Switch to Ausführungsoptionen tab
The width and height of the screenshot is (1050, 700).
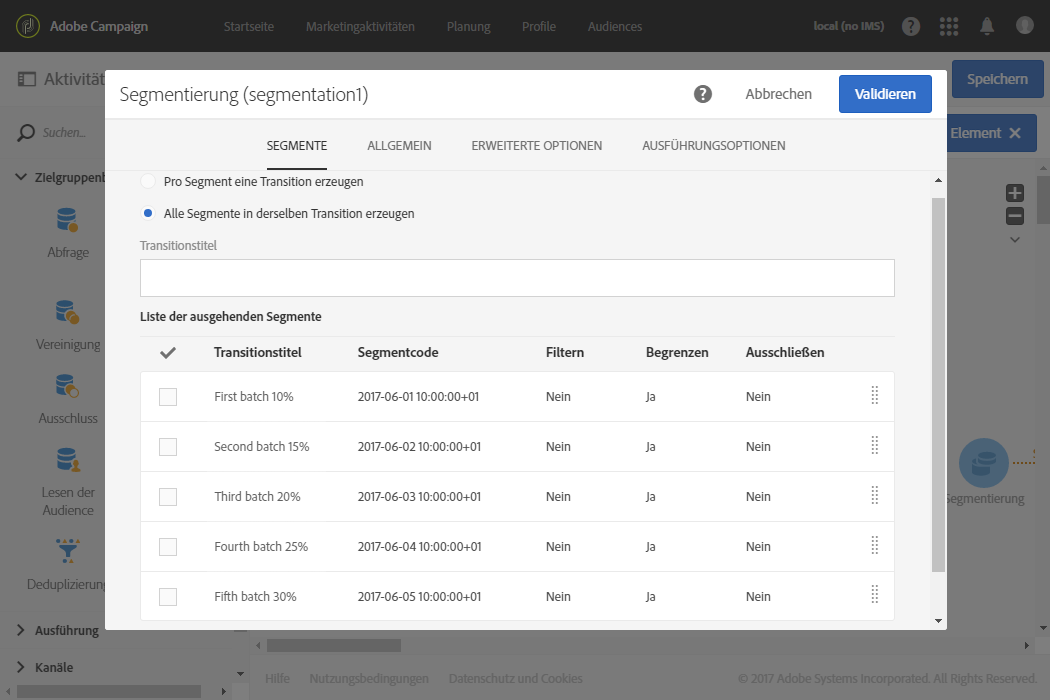[714, 145]
